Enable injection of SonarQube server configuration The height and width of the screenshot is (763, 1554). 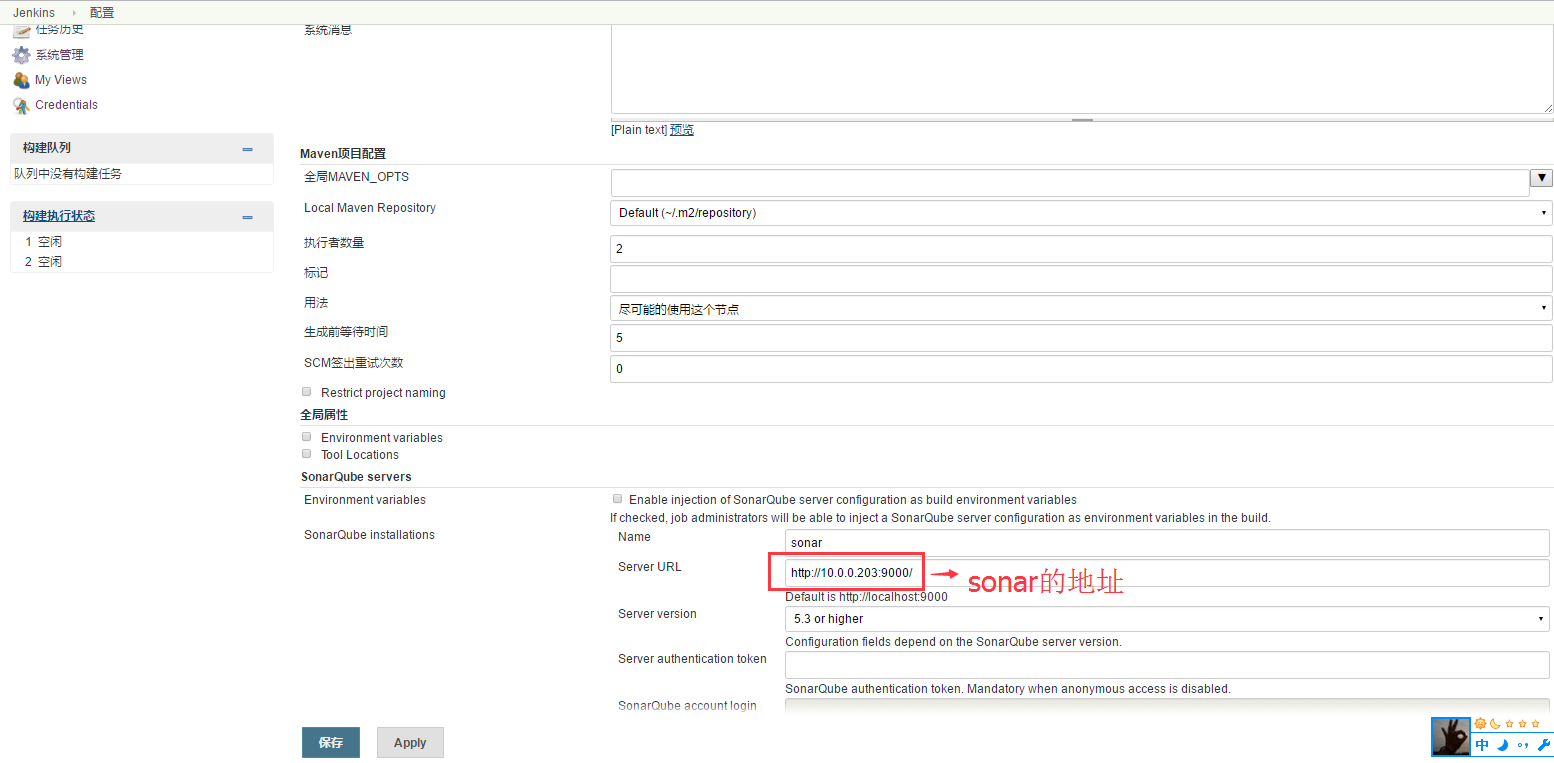(x=618, y=498)
